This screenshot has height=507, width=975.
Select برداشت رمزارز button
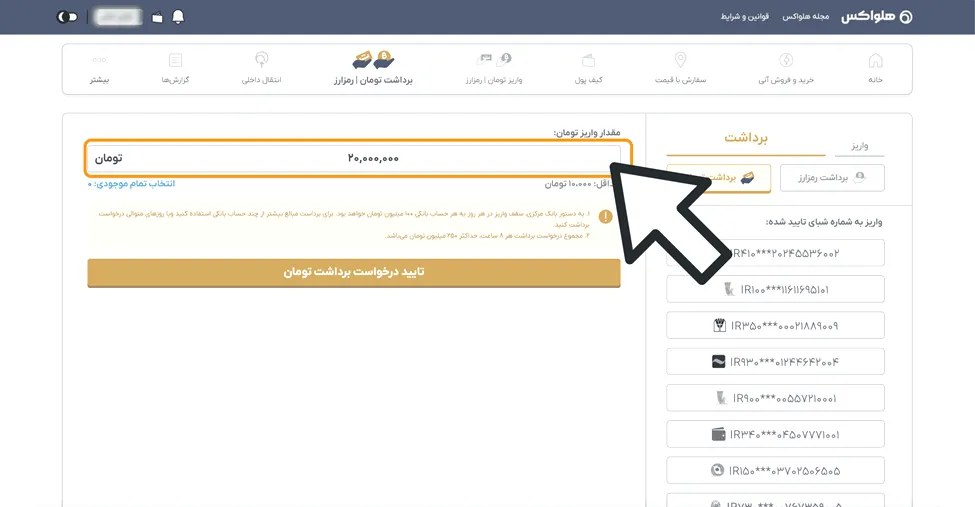[x=832, y=178]
